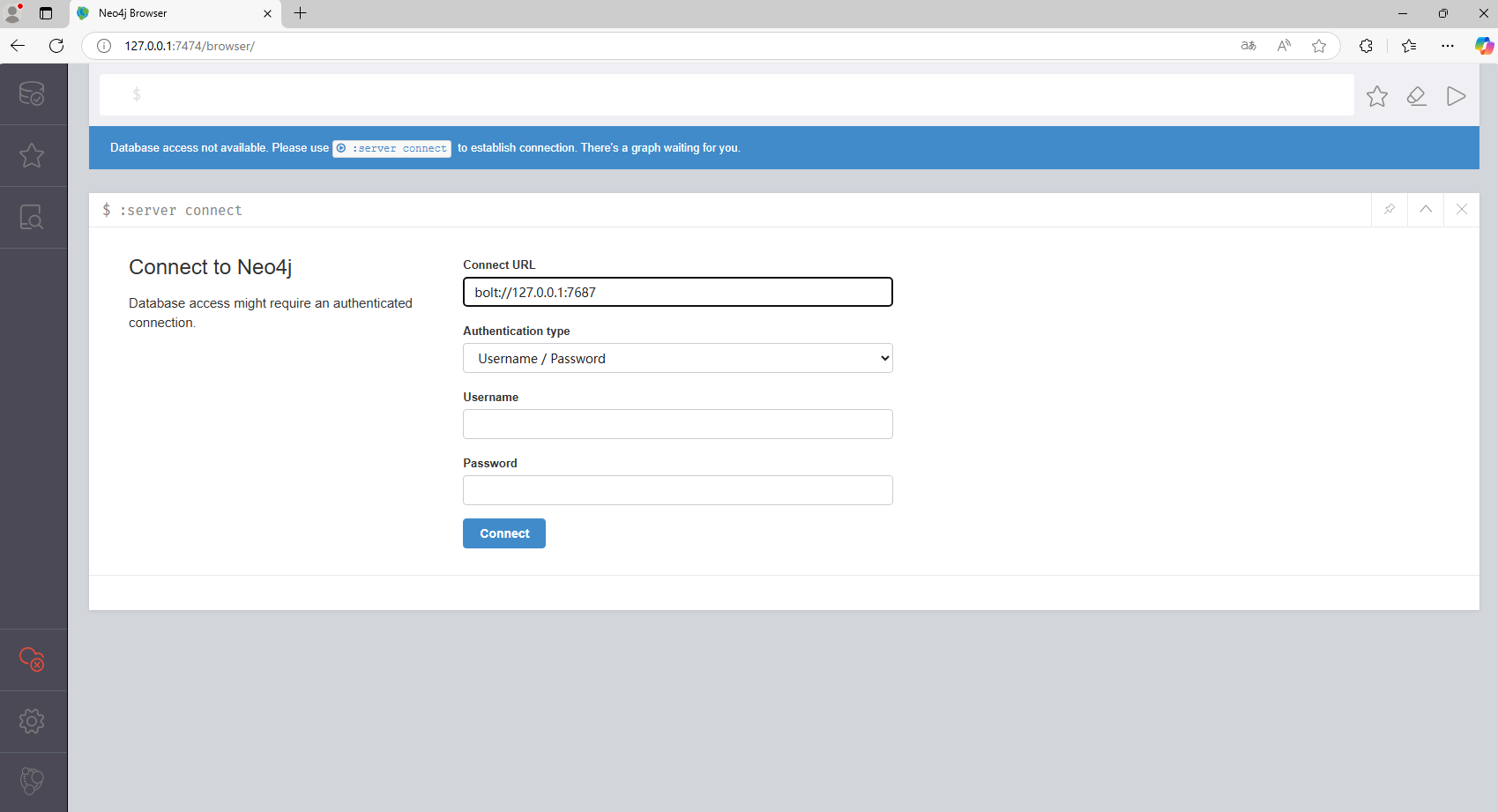Open the Copilot icon

pos(1485,46)
